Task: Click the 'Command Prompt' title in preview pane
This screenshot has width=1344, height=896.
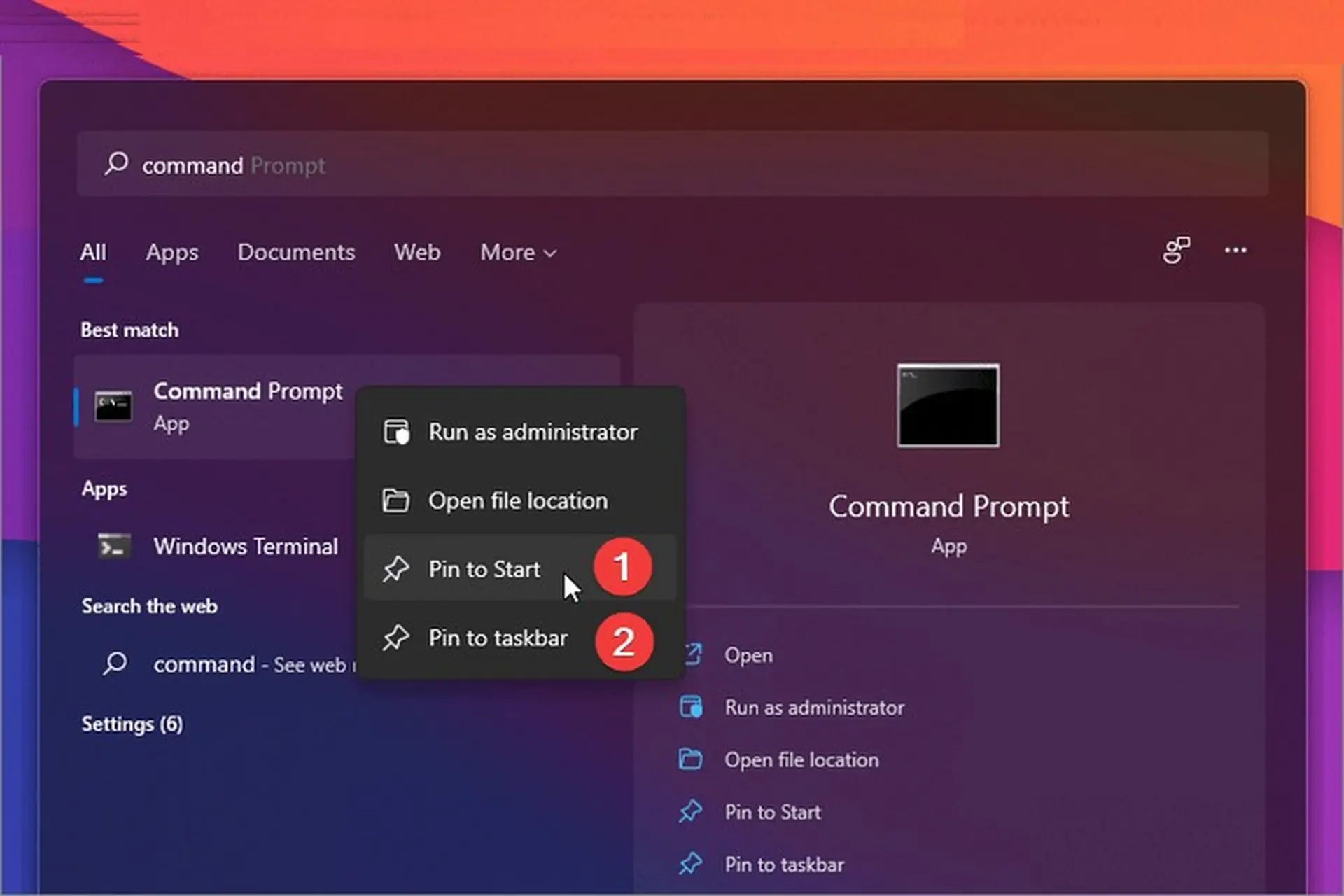Action: [x=948, y=506]
